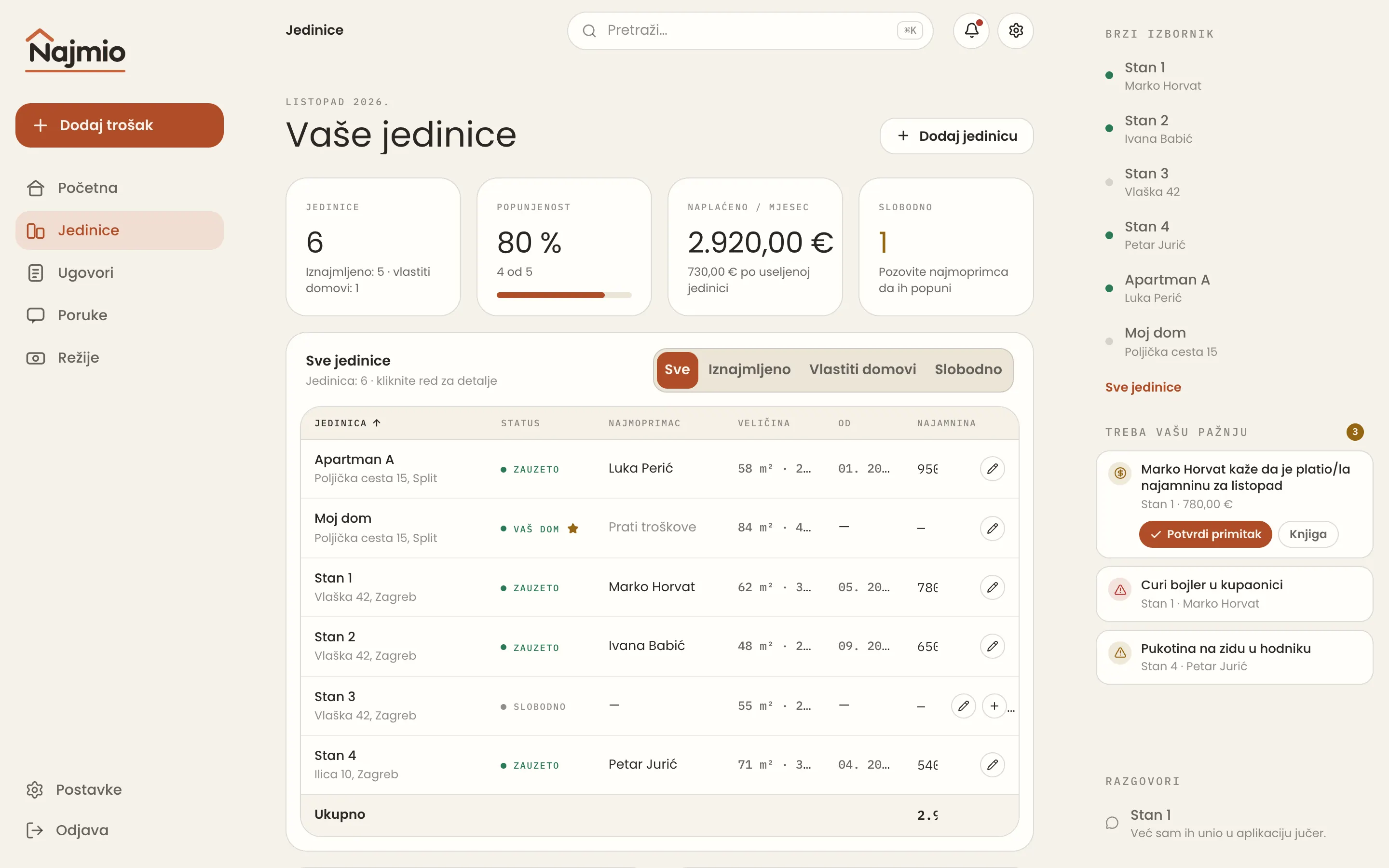This screenshot has width=1389, height=868.
Task: Edit Moj dom with pencil icon
Action: coord(992,528)
